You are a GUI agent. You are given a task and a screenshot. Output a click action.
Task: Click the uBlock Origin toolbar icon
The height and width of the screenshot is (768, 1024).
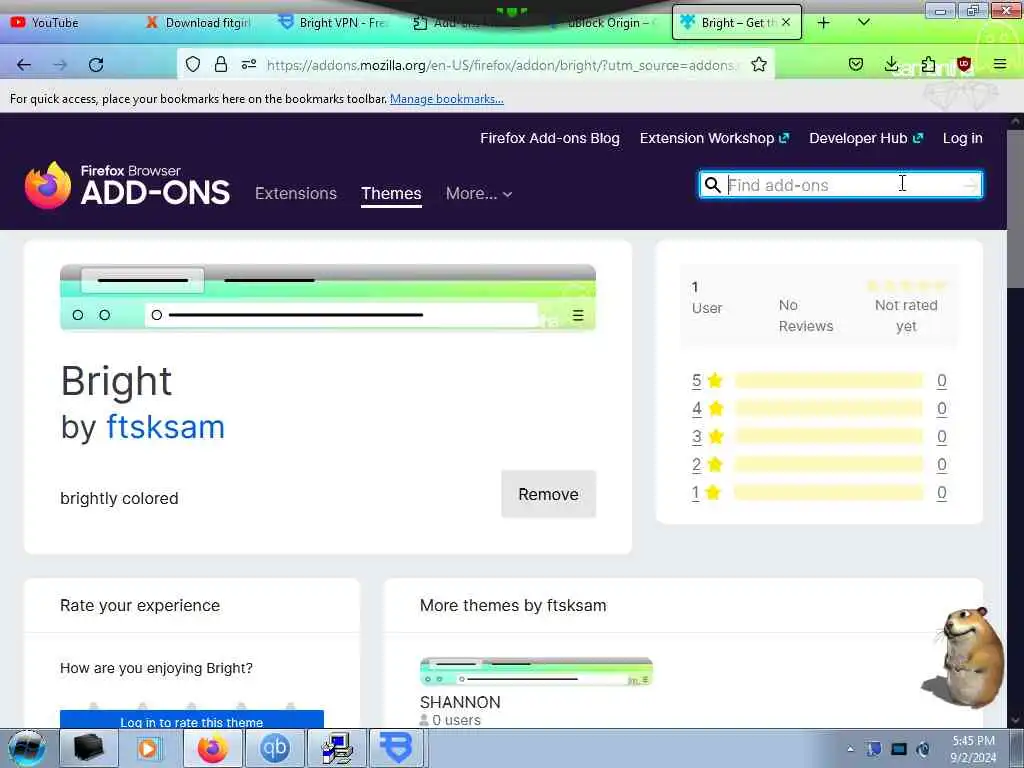click(963, 64)
